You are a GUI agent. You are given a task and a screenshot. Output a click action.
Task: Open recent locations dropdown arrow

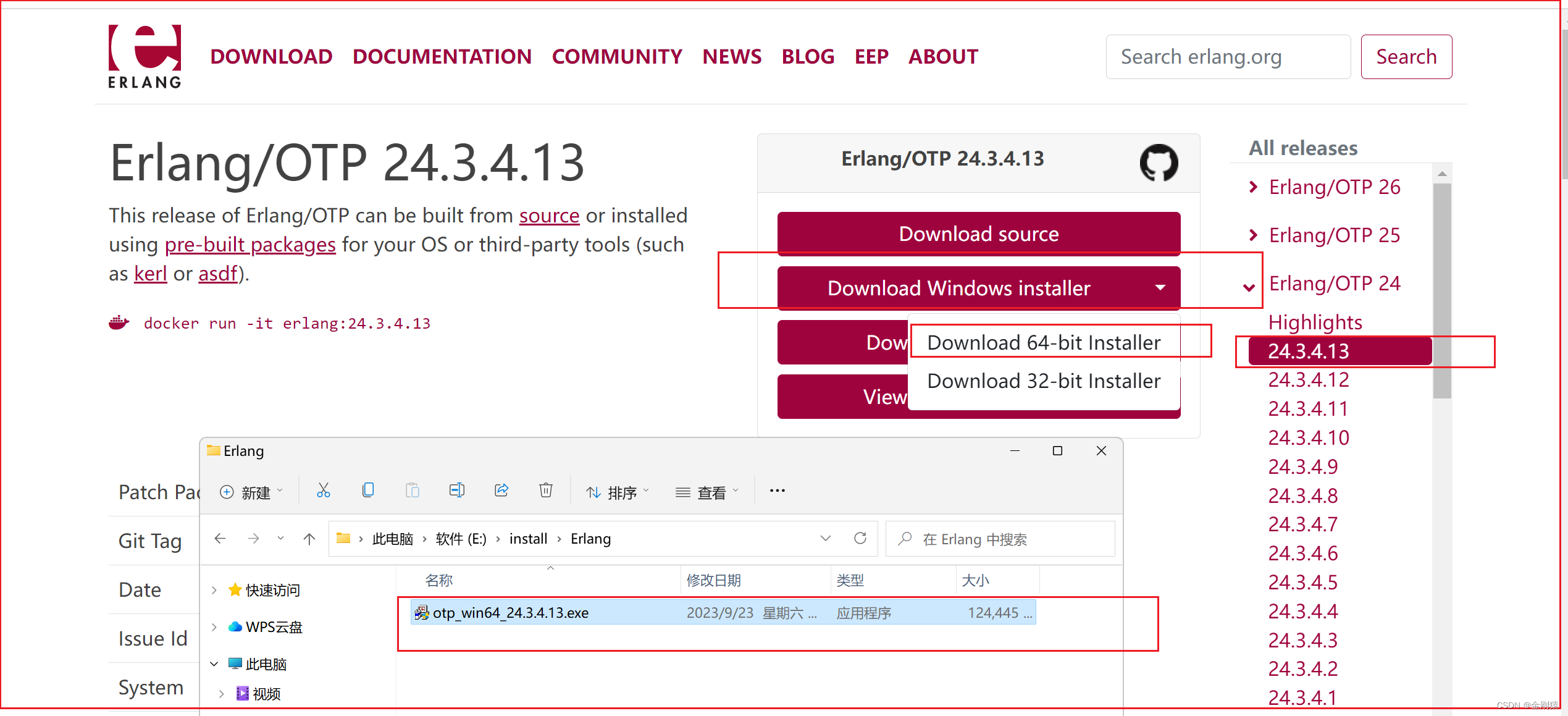tap(281, 539)
